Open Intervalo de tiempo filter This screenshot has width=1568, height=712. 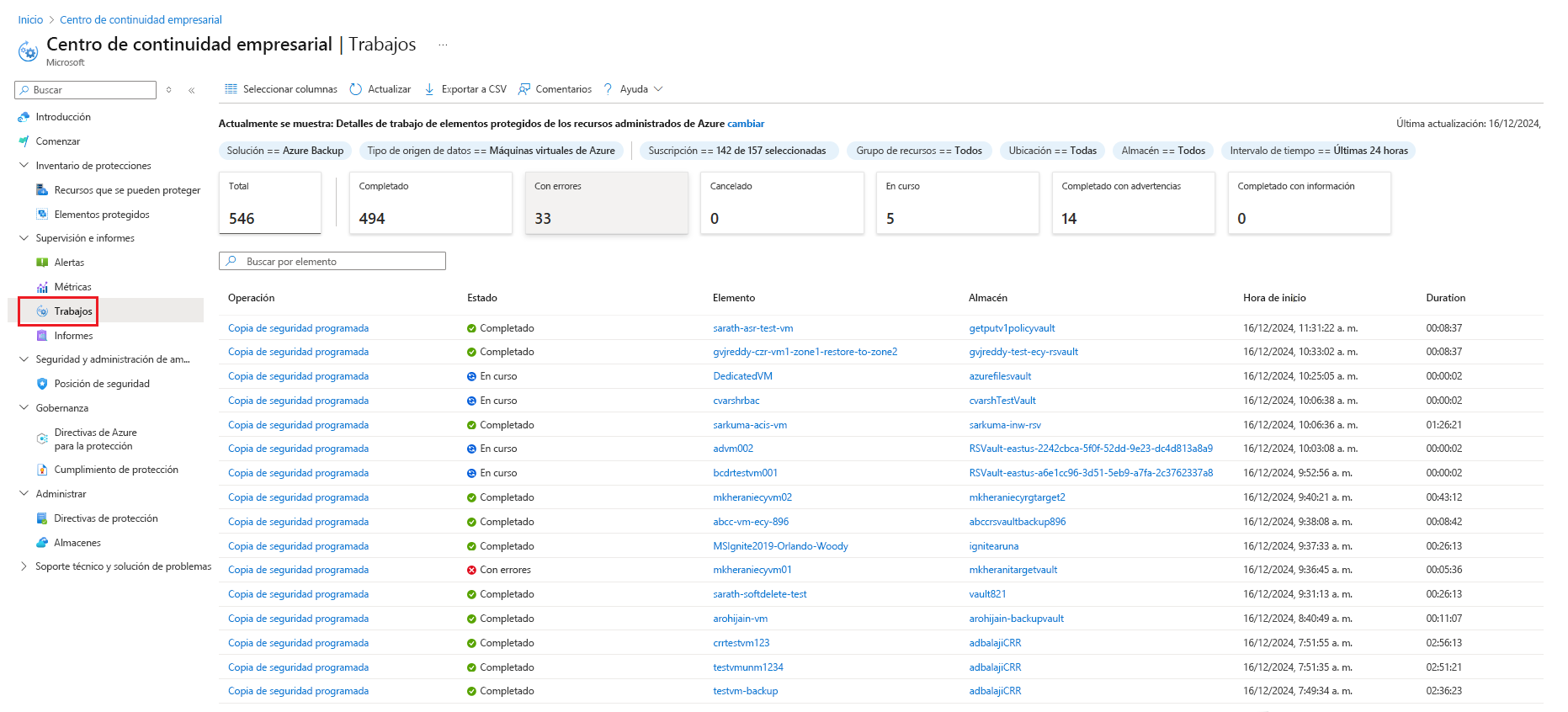click(1319, 151)
